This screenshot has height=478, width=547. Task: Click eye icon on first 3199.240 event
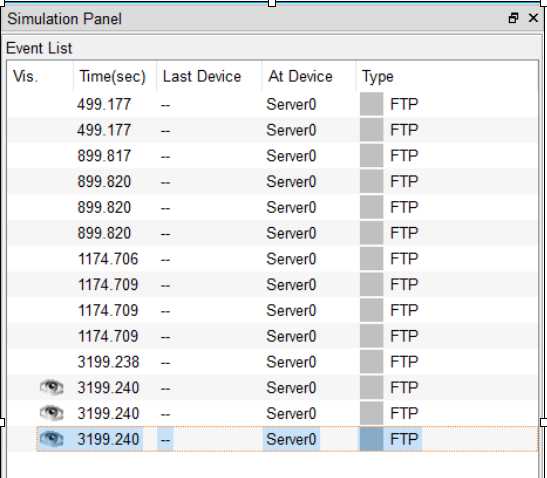tap(52, 387)
